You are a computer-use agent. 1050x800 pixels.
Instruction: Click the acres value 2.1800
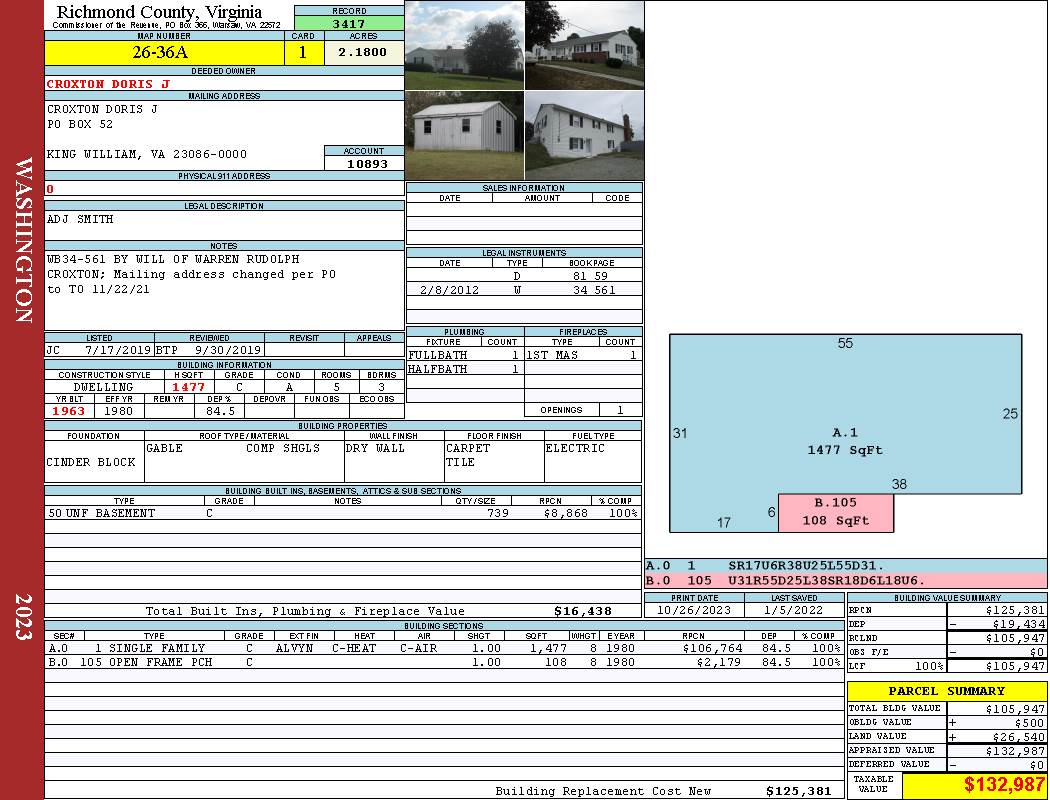[x=363, y=53]
